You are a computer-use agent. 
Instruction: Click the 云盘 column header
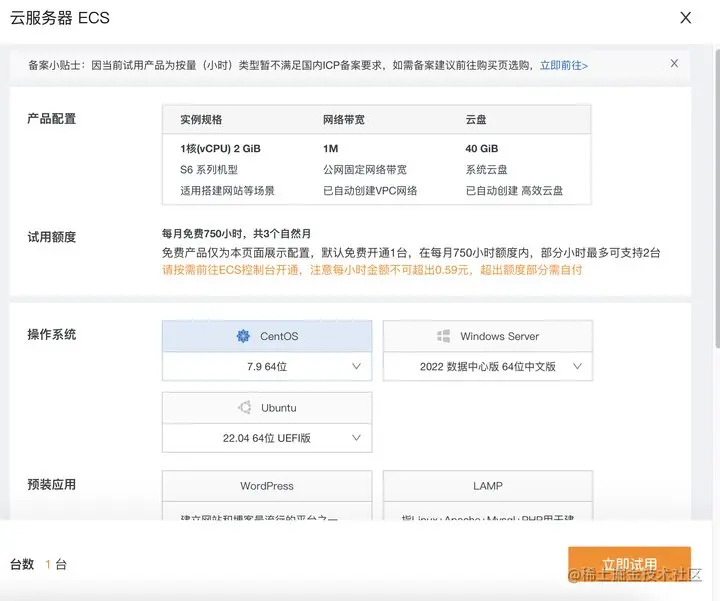point(476,120)
